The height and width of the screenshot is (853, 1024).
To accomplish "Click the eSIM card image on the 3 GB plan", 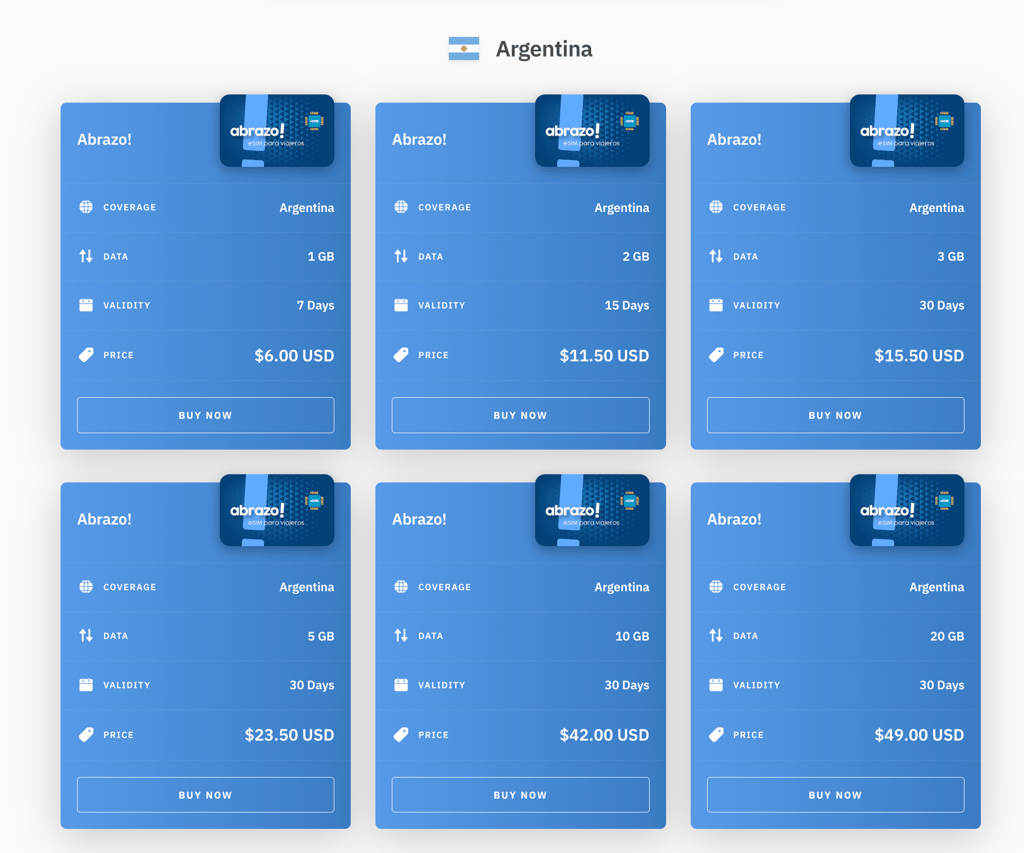I will 907,131.
